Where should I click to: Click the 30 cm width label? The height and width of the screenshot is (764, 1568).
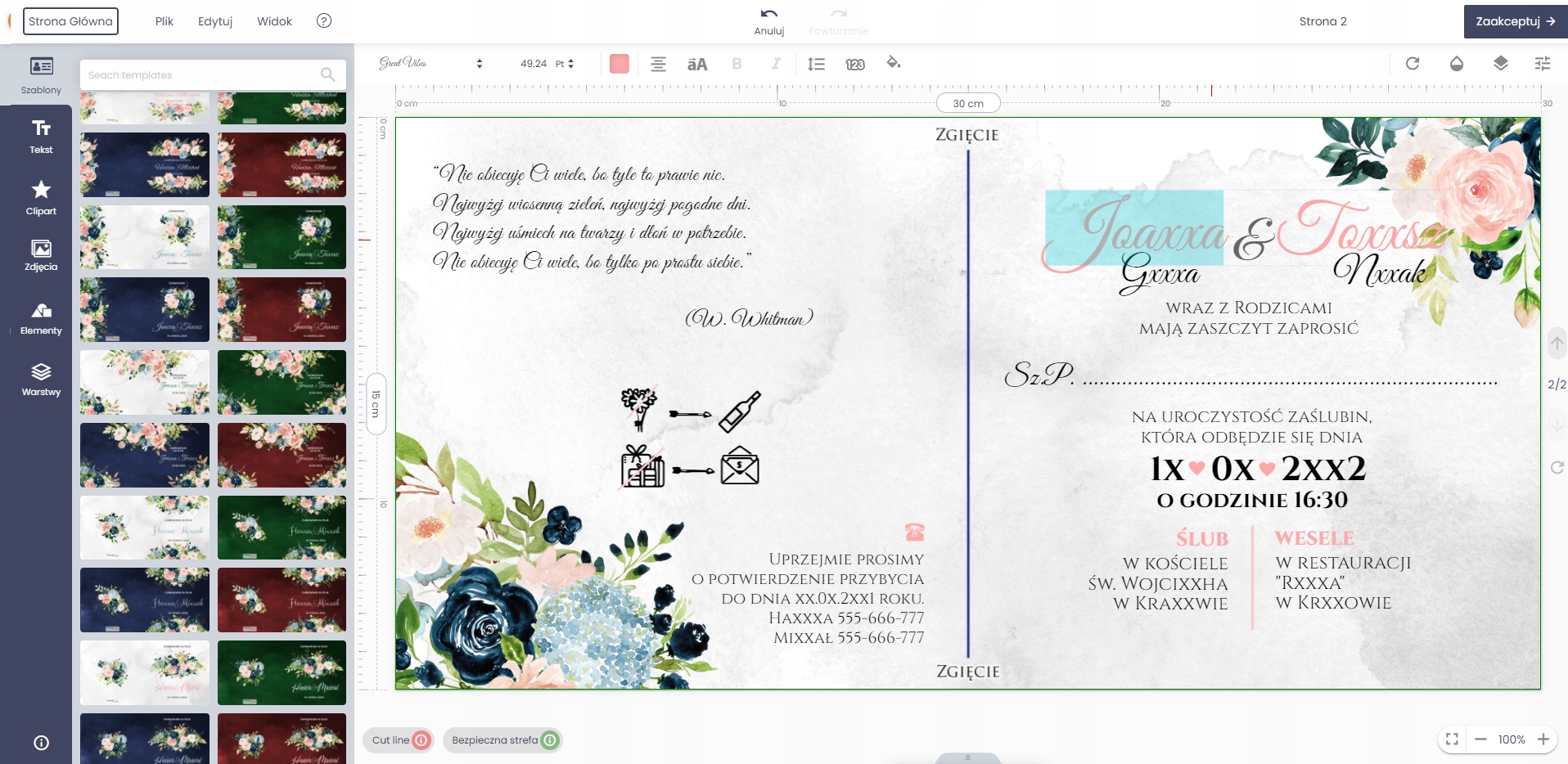968,103
